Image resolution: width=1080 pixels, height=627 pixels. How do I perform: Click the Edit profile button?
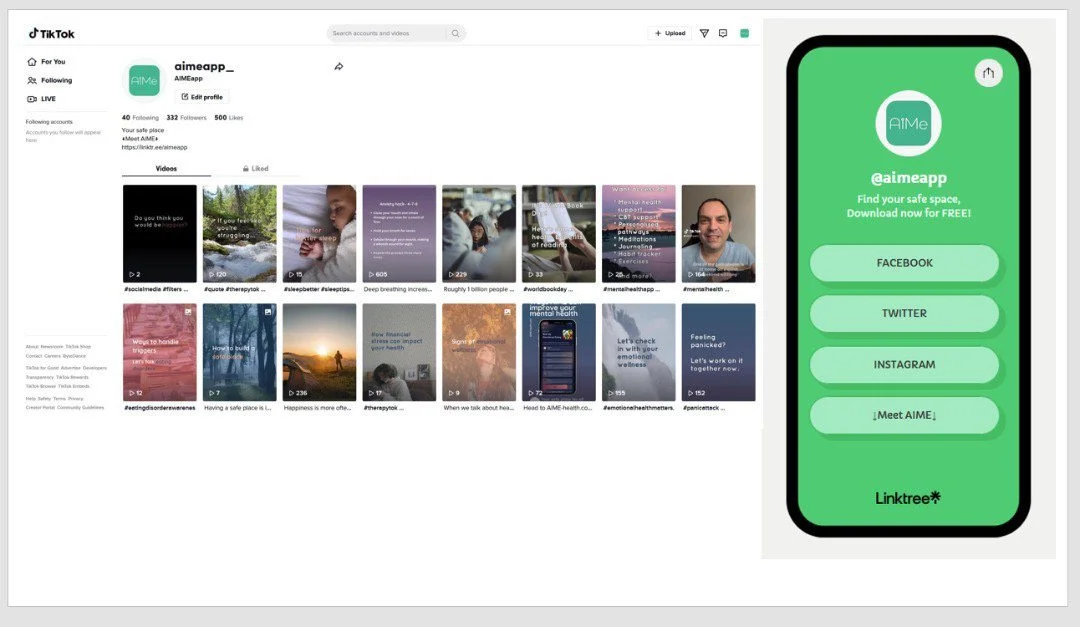[202, 96]
